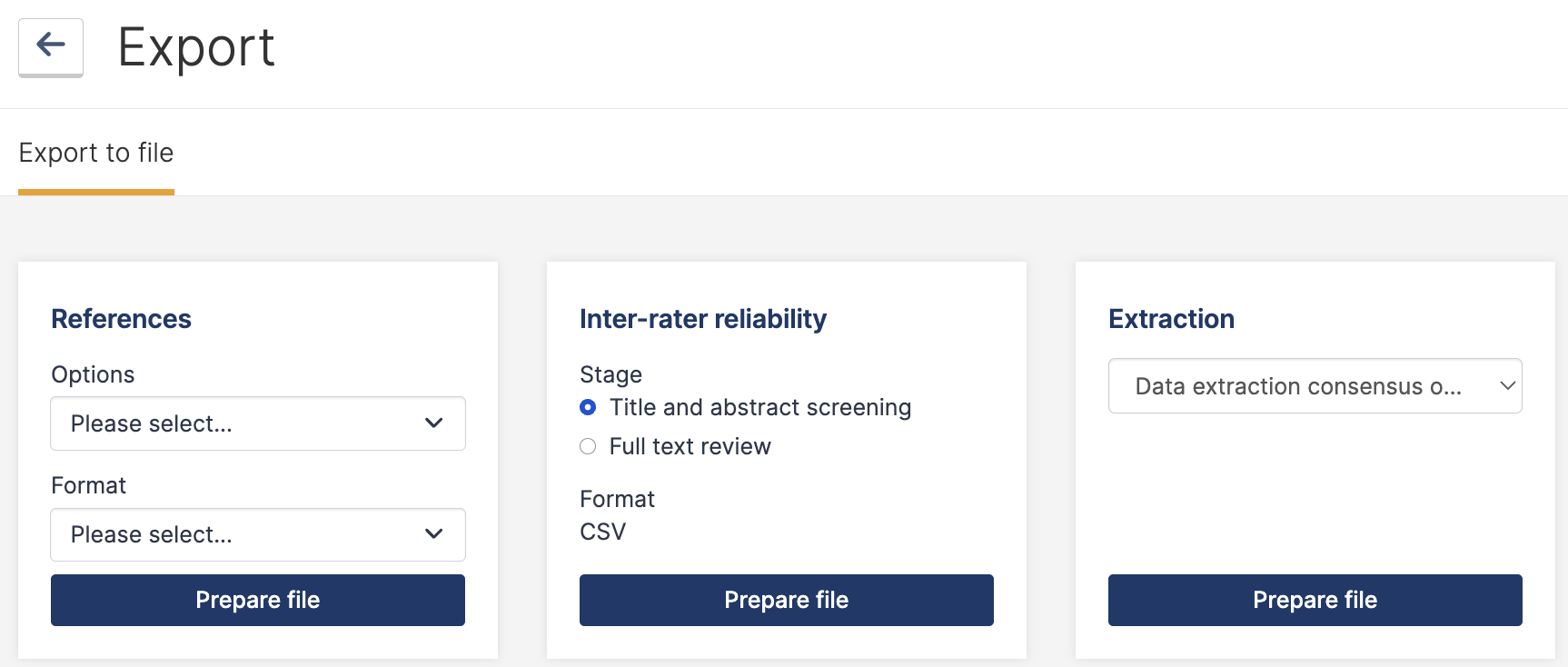
Task: Click the Extraction card heading
Action: [x=1171, y=319]
